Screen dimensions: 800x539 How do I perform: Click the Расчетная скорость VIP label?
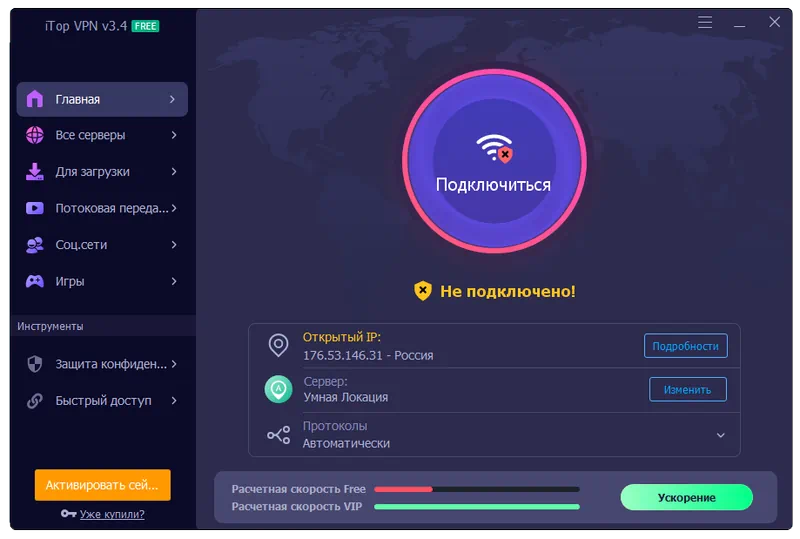(296, 506)
